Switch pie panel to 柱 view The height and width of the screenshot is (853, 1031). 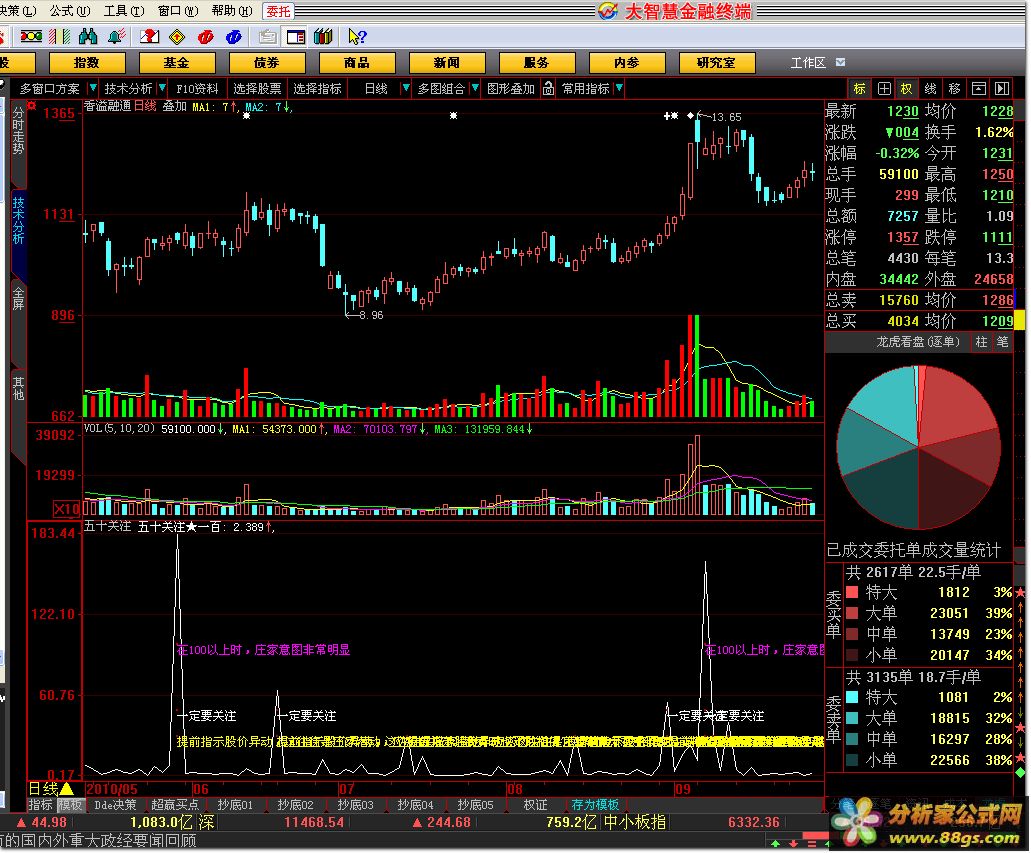click(x=981, y=342)
